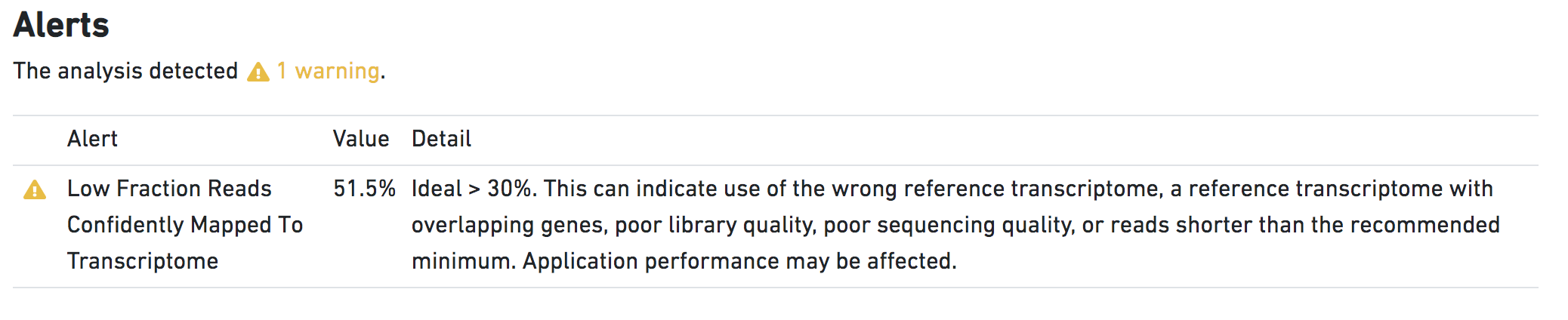Click the "overlapping genes" phrase
The image size is (1568, 320).
click(508, 225)
